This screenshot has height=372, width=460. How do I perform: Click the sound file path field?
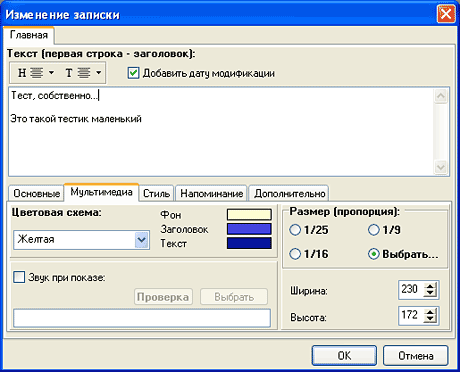142,318
